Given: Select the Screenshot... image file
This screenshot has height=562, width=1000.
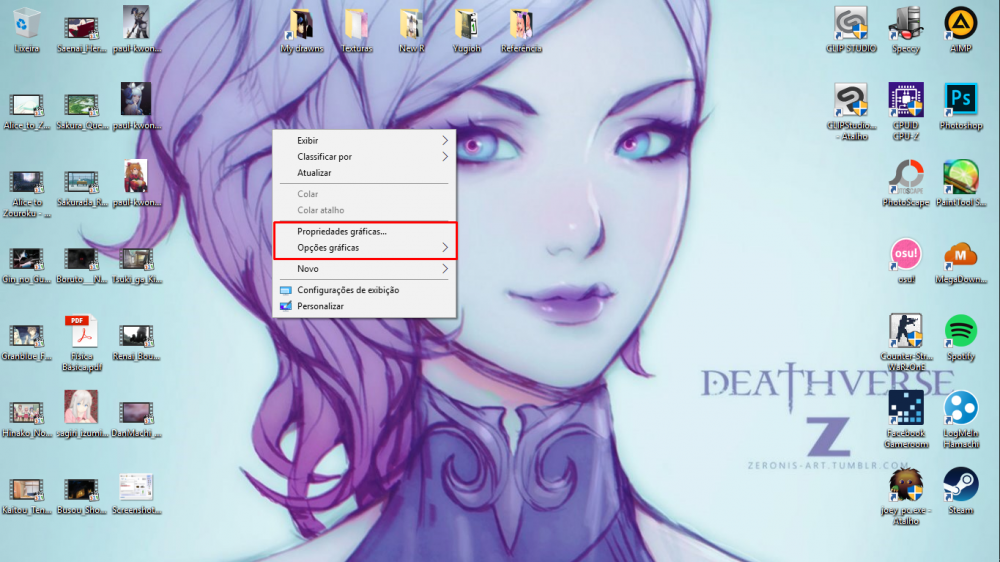Looking at the screenshot, I should (136, 492).
